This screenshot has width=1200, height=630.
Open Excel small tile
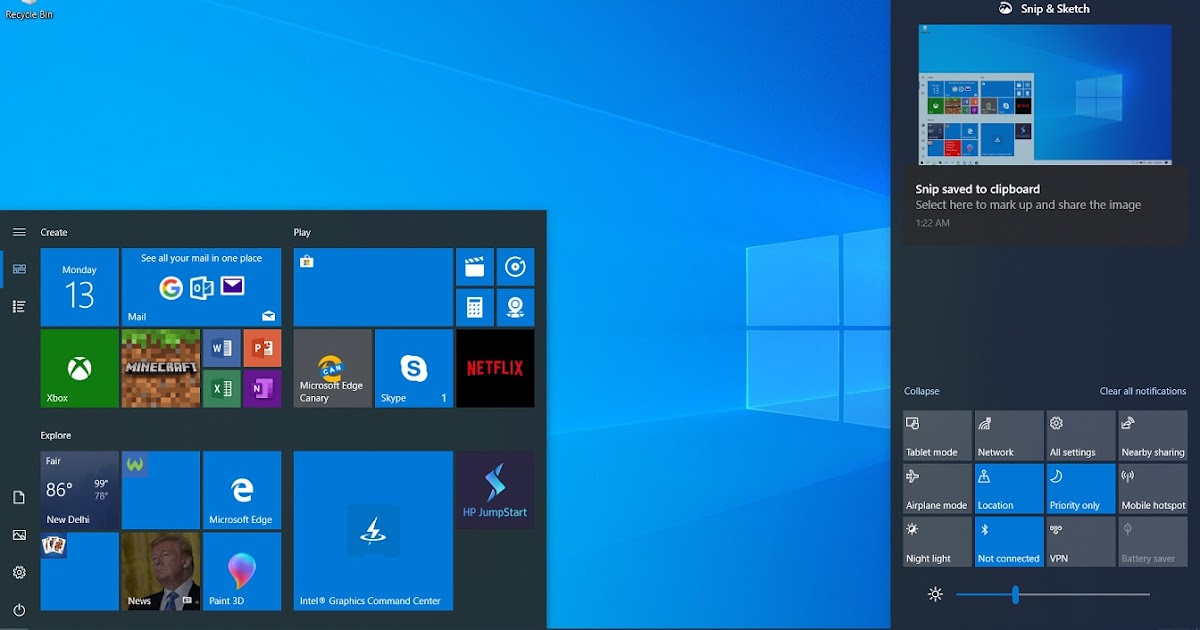(x=222, y=388)
